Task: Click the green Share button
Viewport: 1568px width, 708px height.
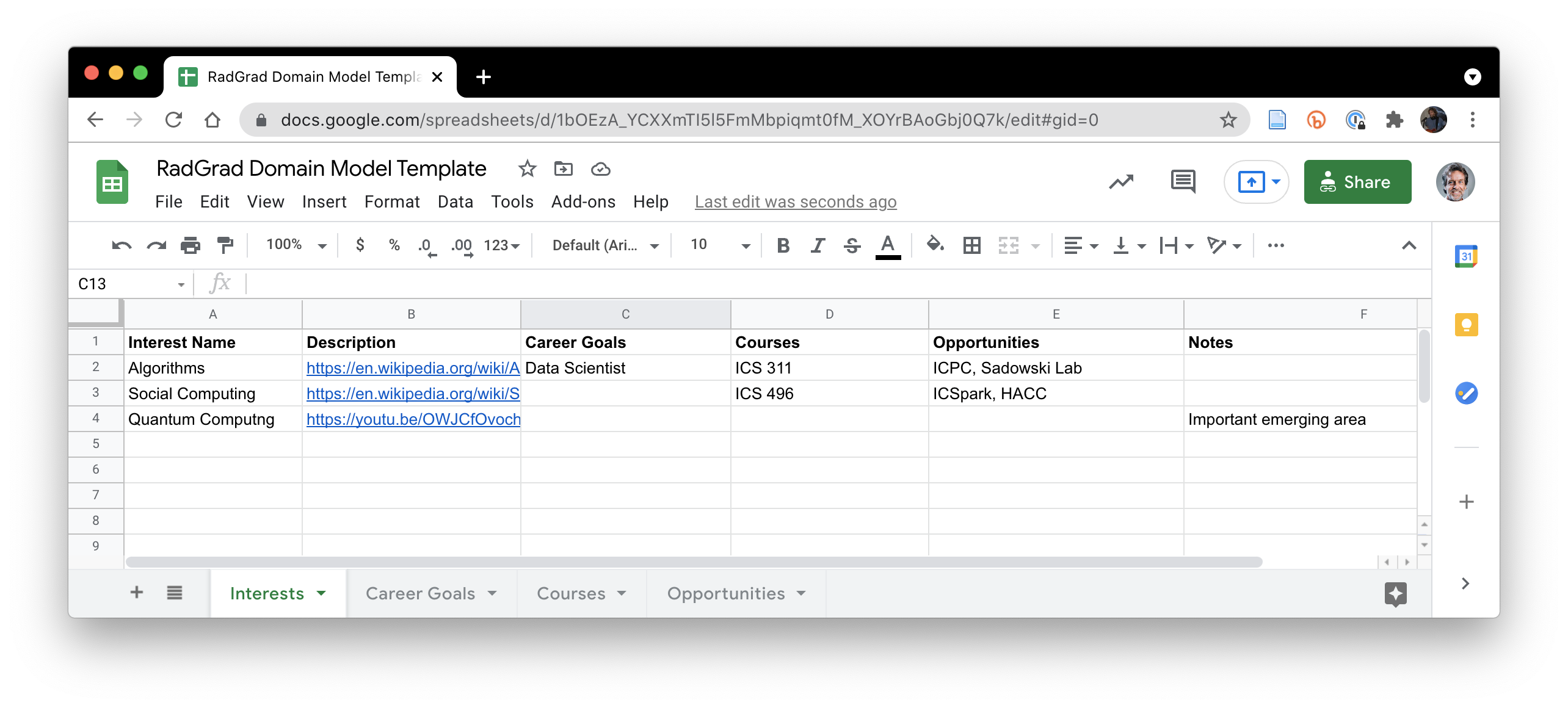Action: tap(1357, 182)
